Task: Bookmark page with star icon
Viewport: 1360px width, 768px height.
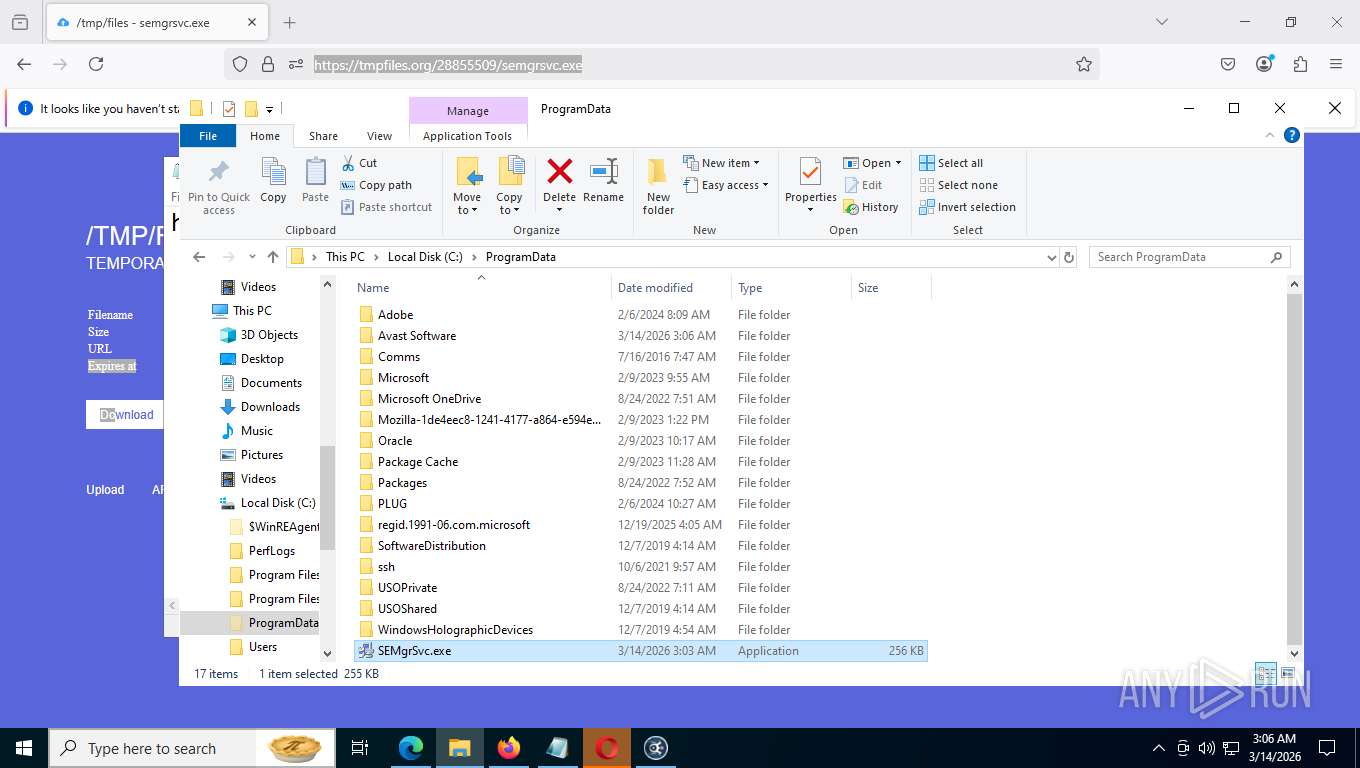Action: (1084, 64)
